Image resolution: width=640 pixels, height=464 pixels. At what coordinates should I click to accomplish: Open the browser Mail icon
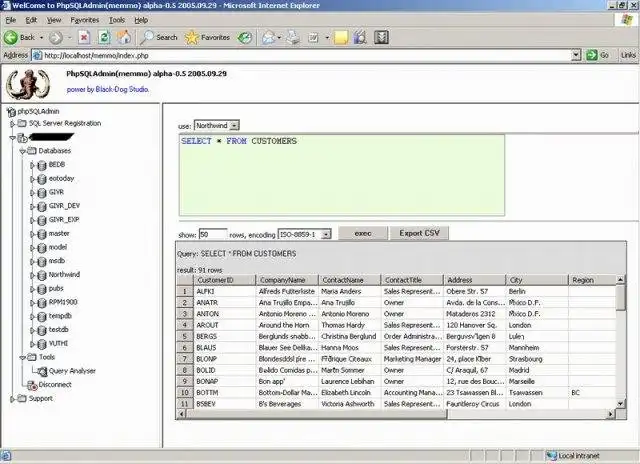pos(269,37)
